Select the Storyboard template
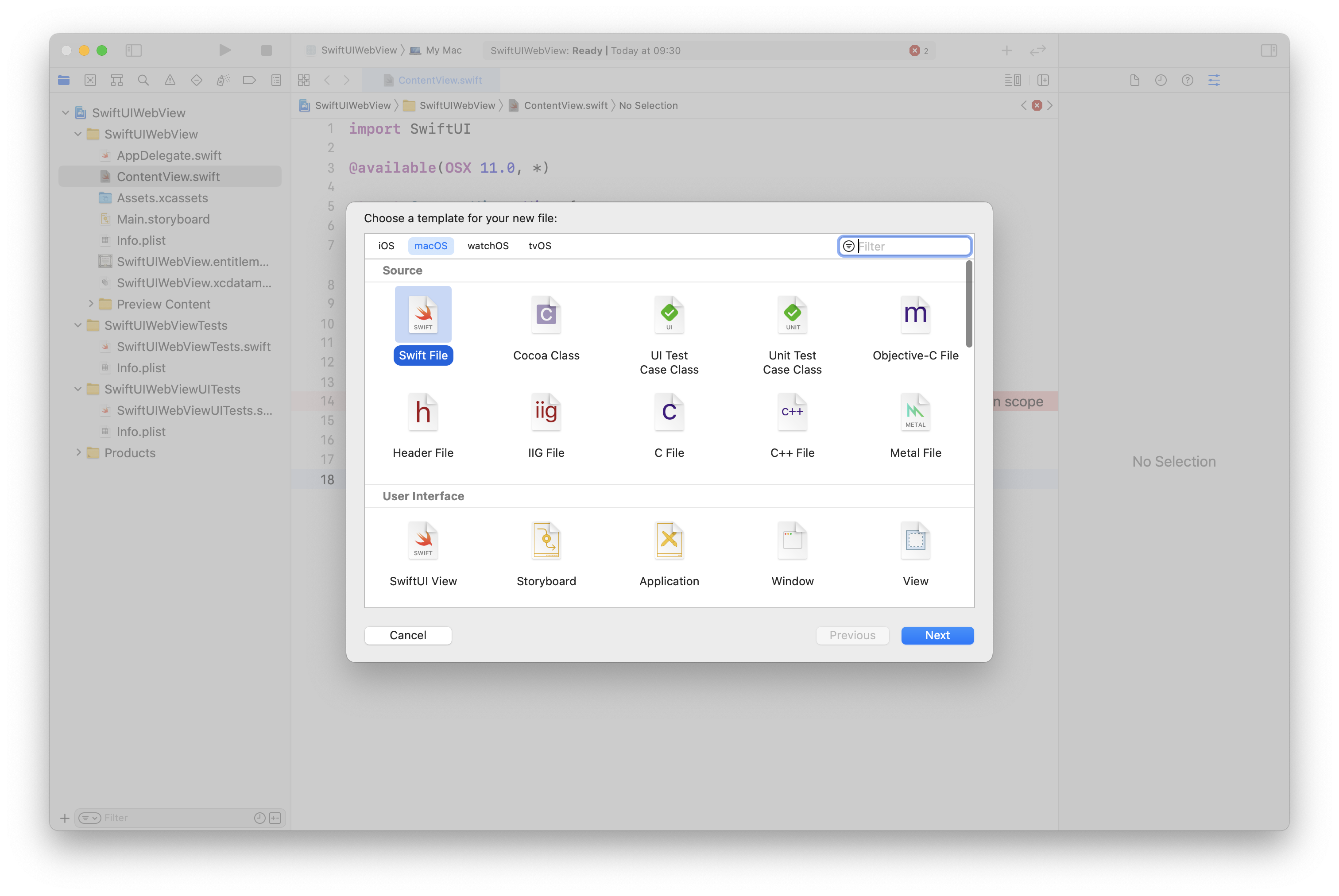The width and height of the screenshot is (1339, 896). click(x=546, y=554)
